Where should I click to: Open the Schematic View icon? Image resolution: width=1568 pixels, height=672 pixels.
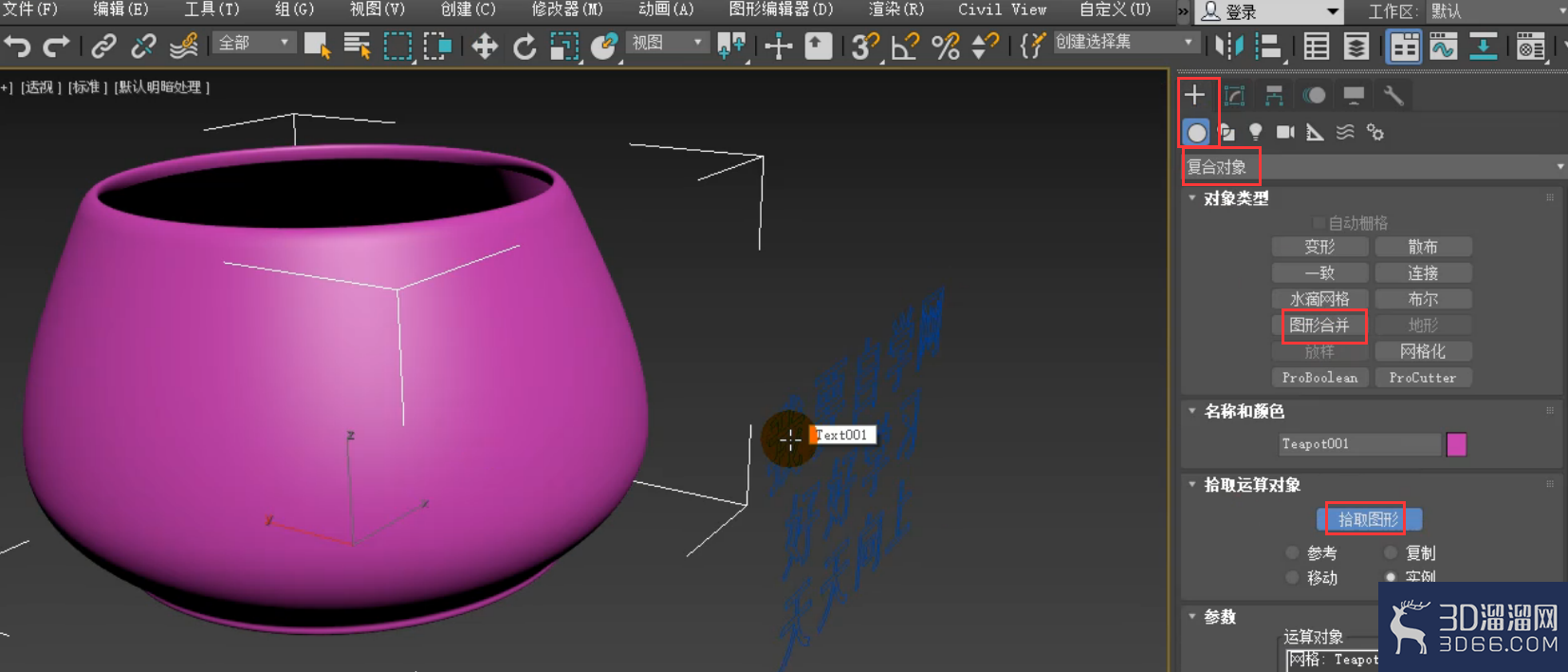pos(1484,45)
